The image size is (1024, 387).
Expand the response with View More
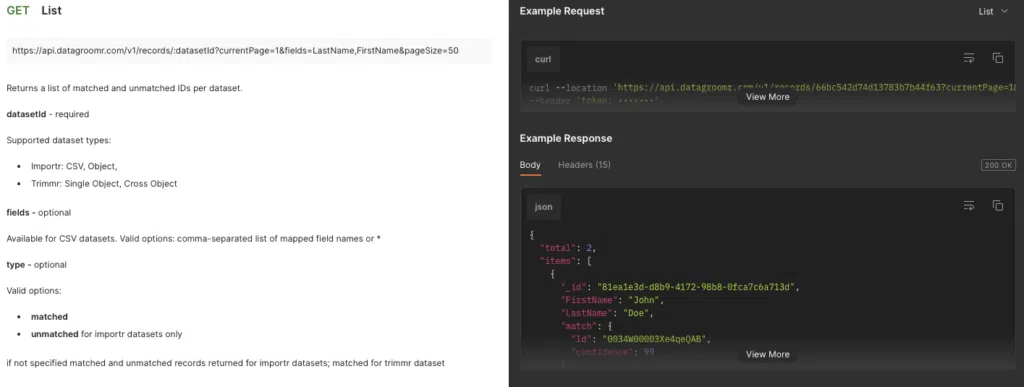coord(767,354)
